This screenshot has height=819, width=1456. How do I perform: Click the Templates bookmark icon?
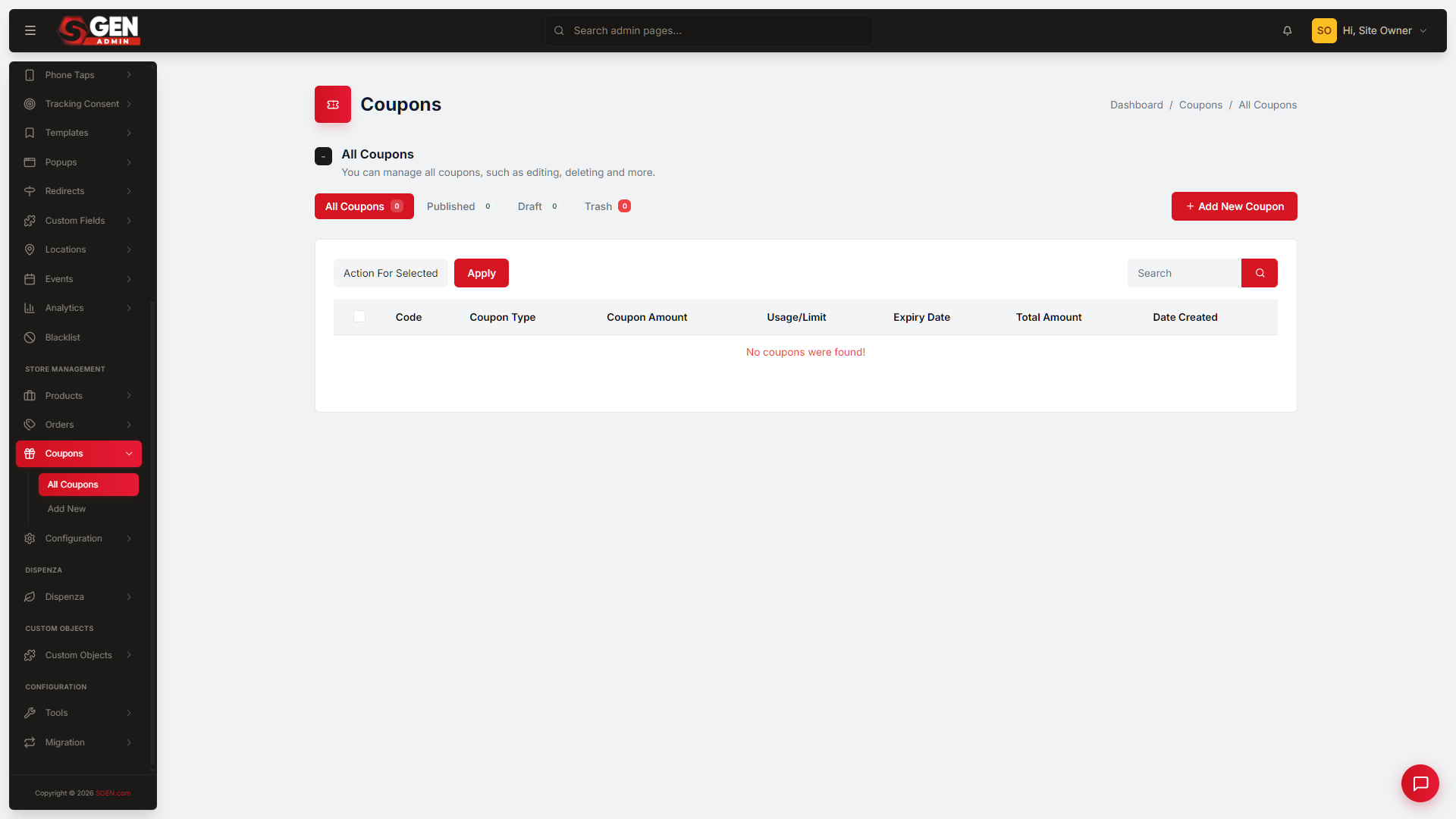[x=30, y=133]
